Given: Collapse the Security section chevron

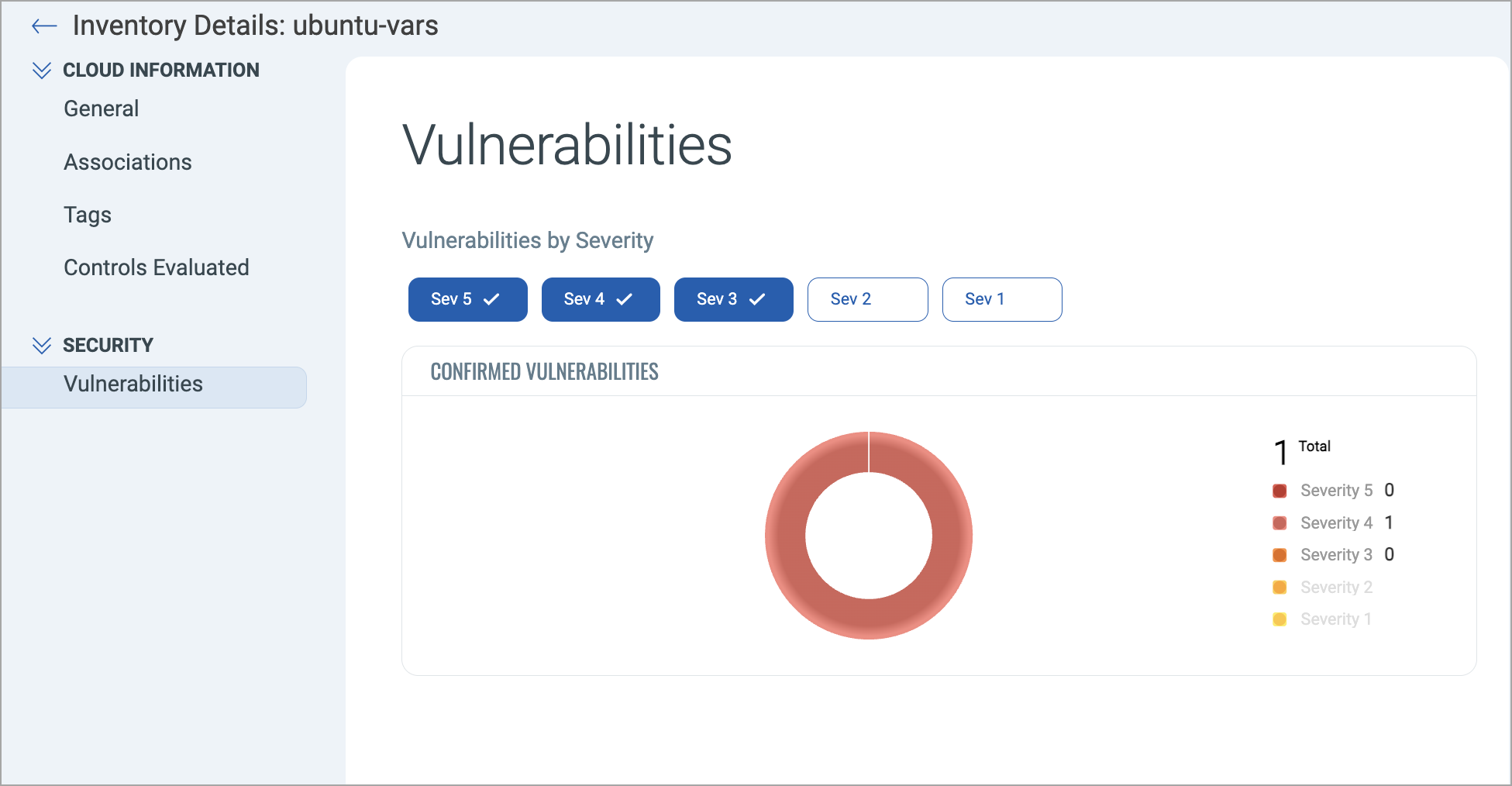Looking at the screenshot, I should (x=42, y=345).
